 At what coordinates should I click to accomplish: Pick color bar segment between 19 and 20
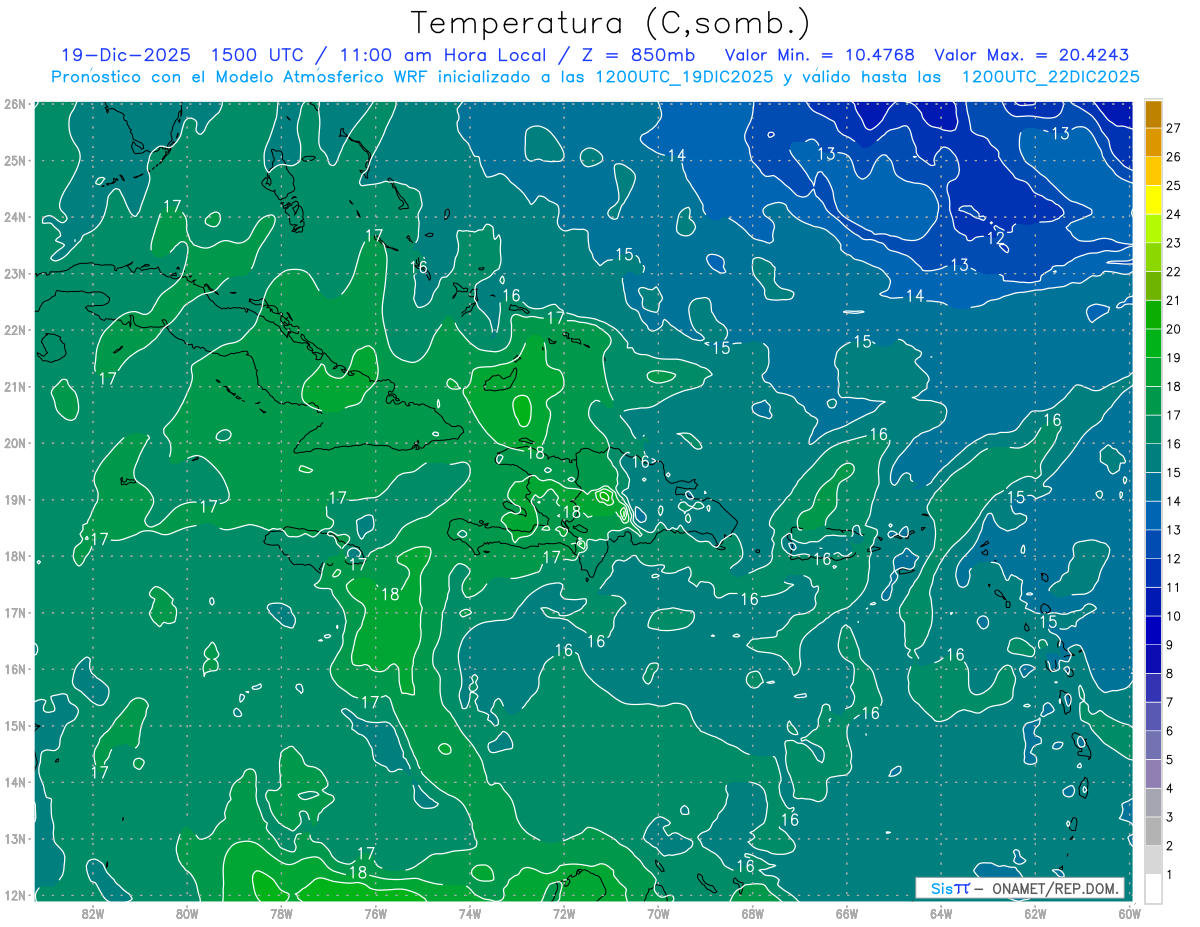click(1153, 344)
